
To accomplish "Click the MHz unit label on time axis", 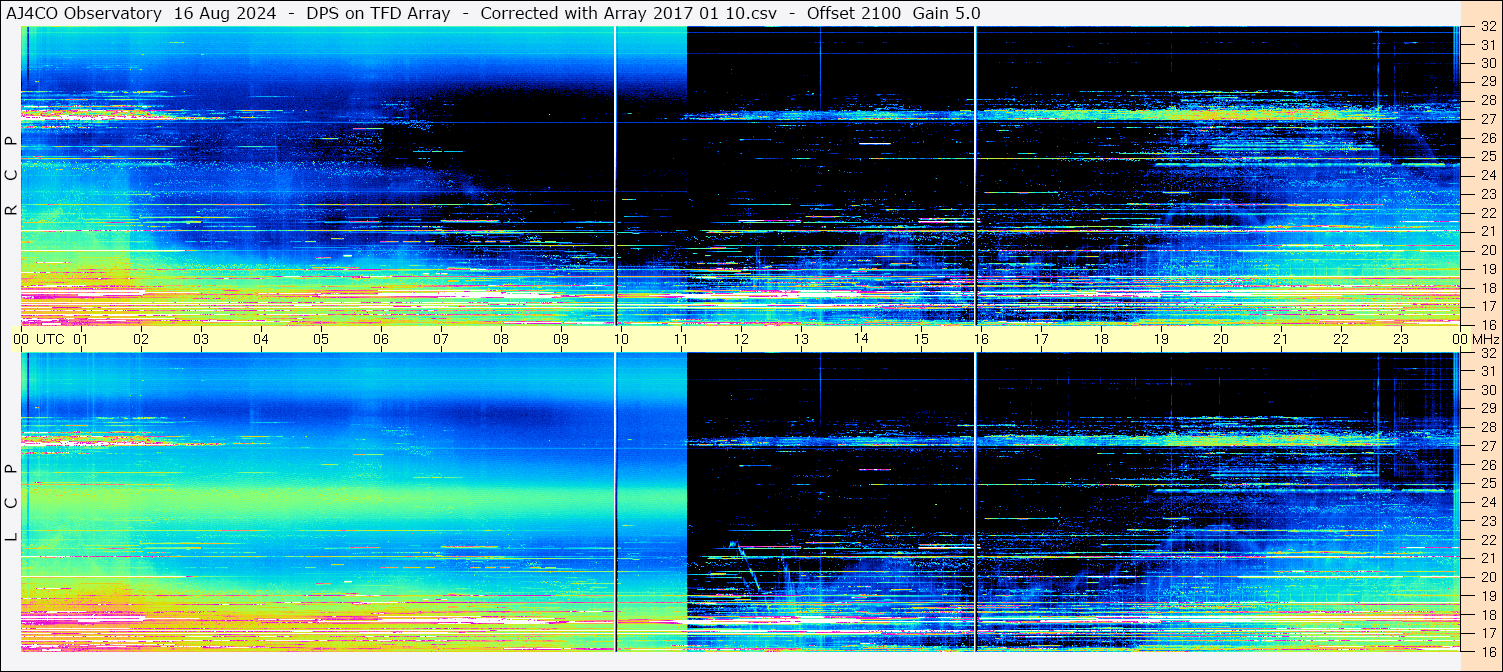I will pyautogui.click(x=1485, y=339).
